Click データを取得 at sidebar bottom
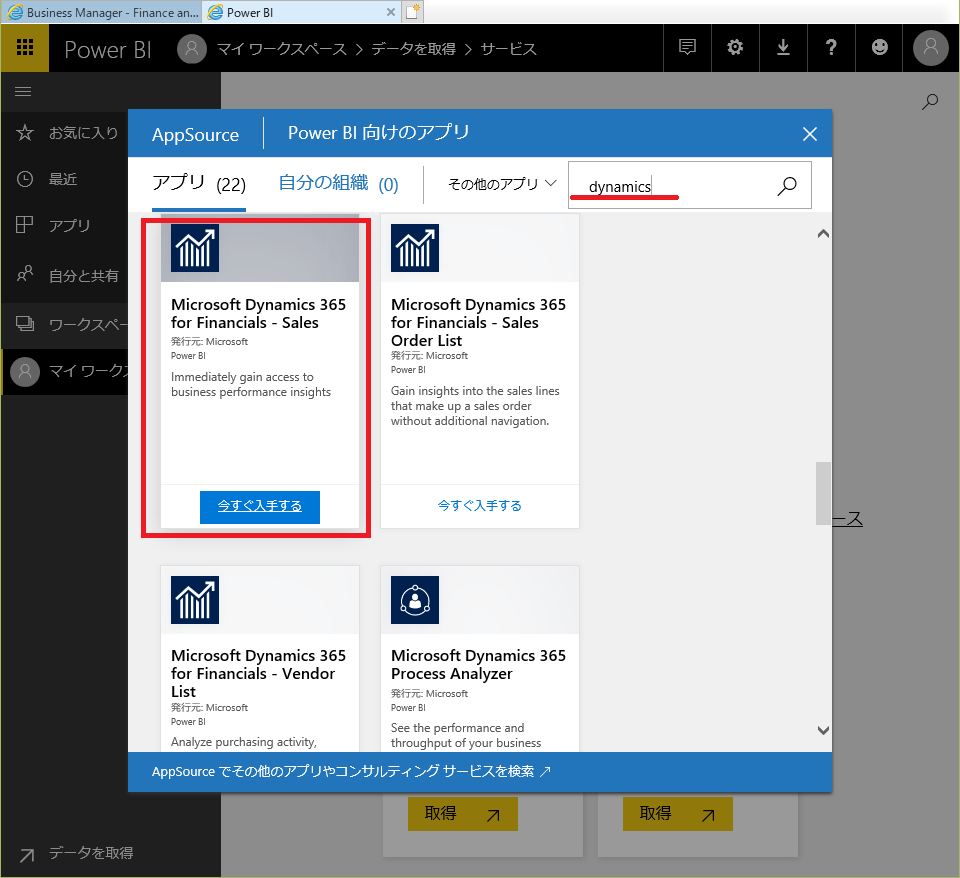 [x=77, y=853]
